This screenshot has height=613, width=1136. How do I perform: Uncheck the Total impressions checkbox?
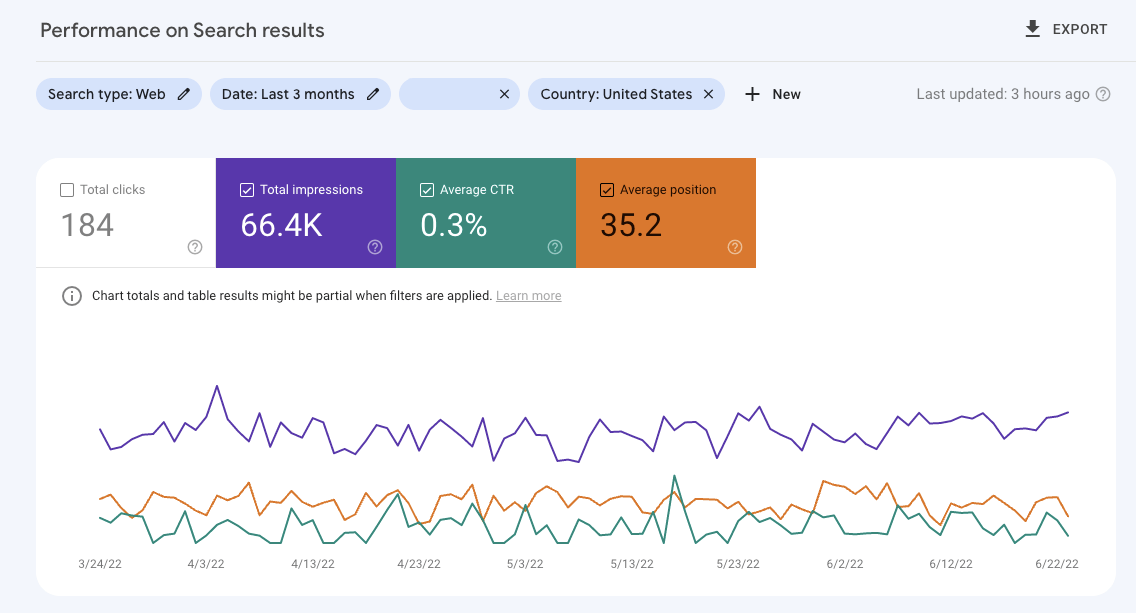(245, 189)
